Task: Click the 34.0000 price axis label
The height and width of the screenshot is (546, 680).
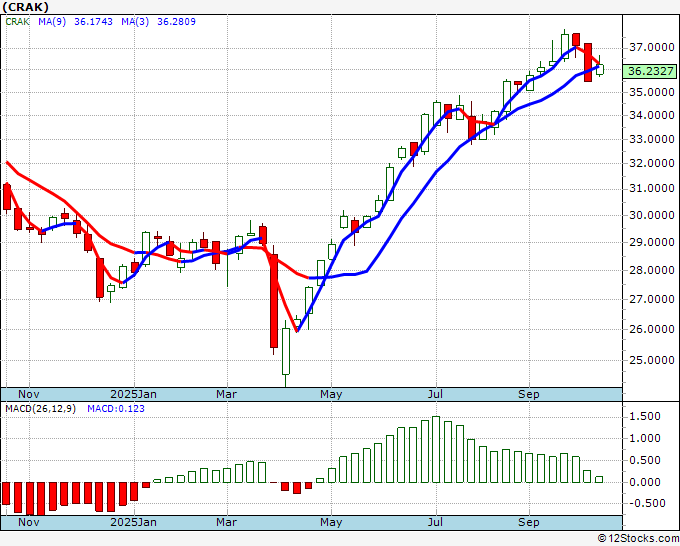Action: click(651, 115)
